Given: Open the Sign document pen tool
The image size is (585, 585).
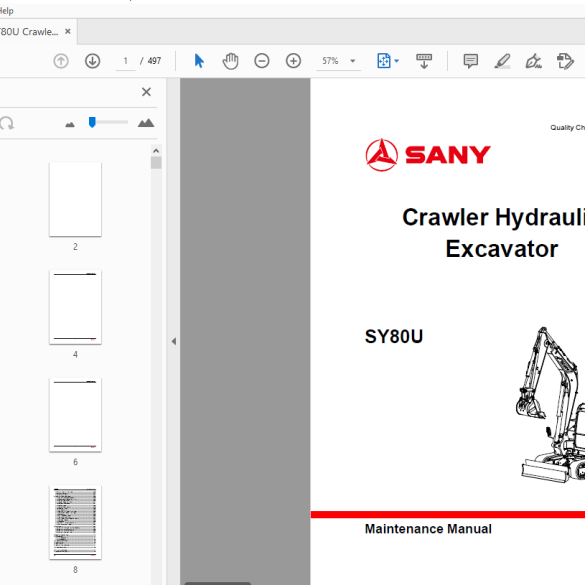Looking at the screenshot, I should (534, 61).
